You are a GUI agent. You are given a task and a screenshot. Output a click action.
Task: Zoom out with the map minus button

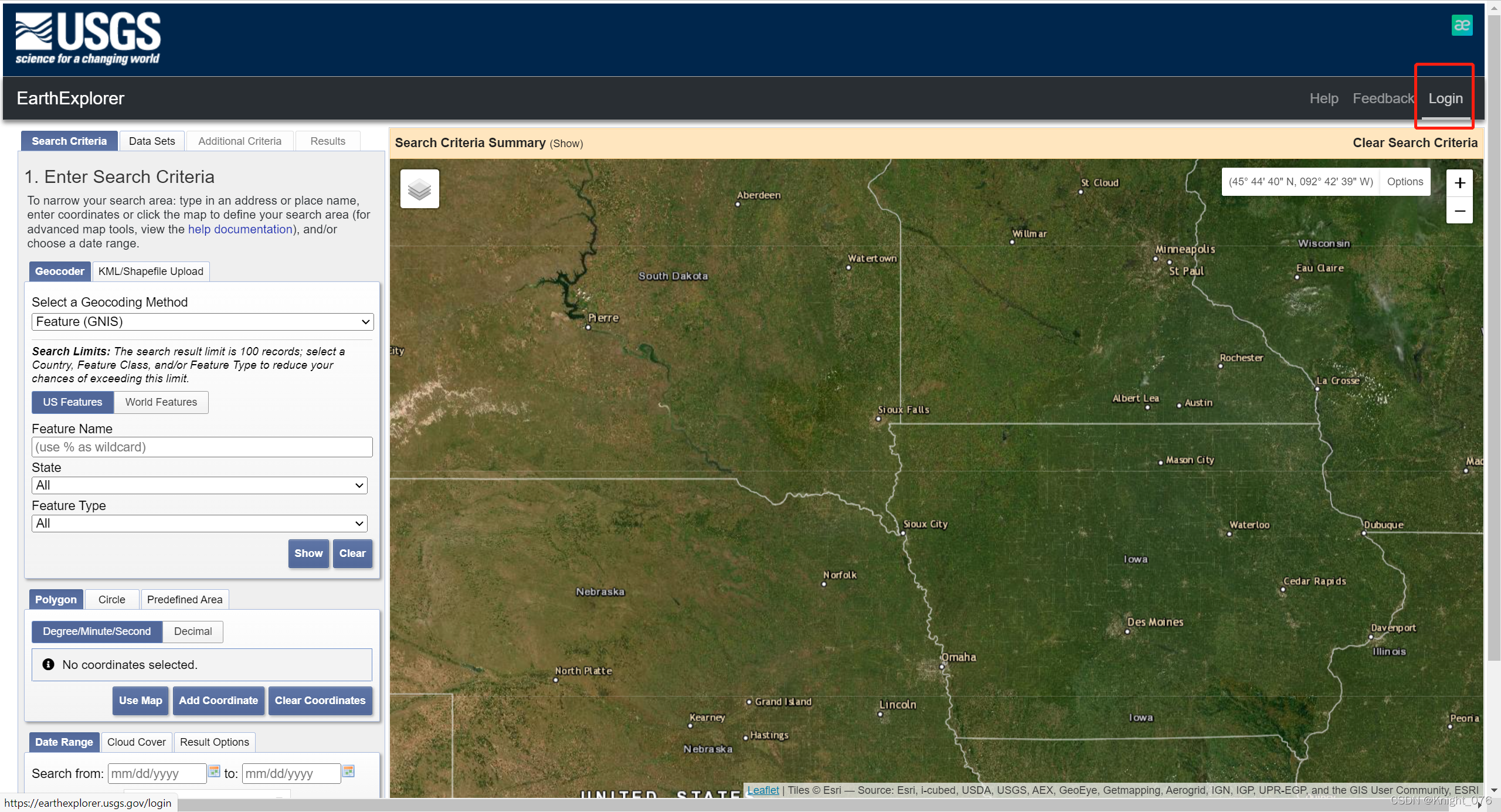(1459, 210)
